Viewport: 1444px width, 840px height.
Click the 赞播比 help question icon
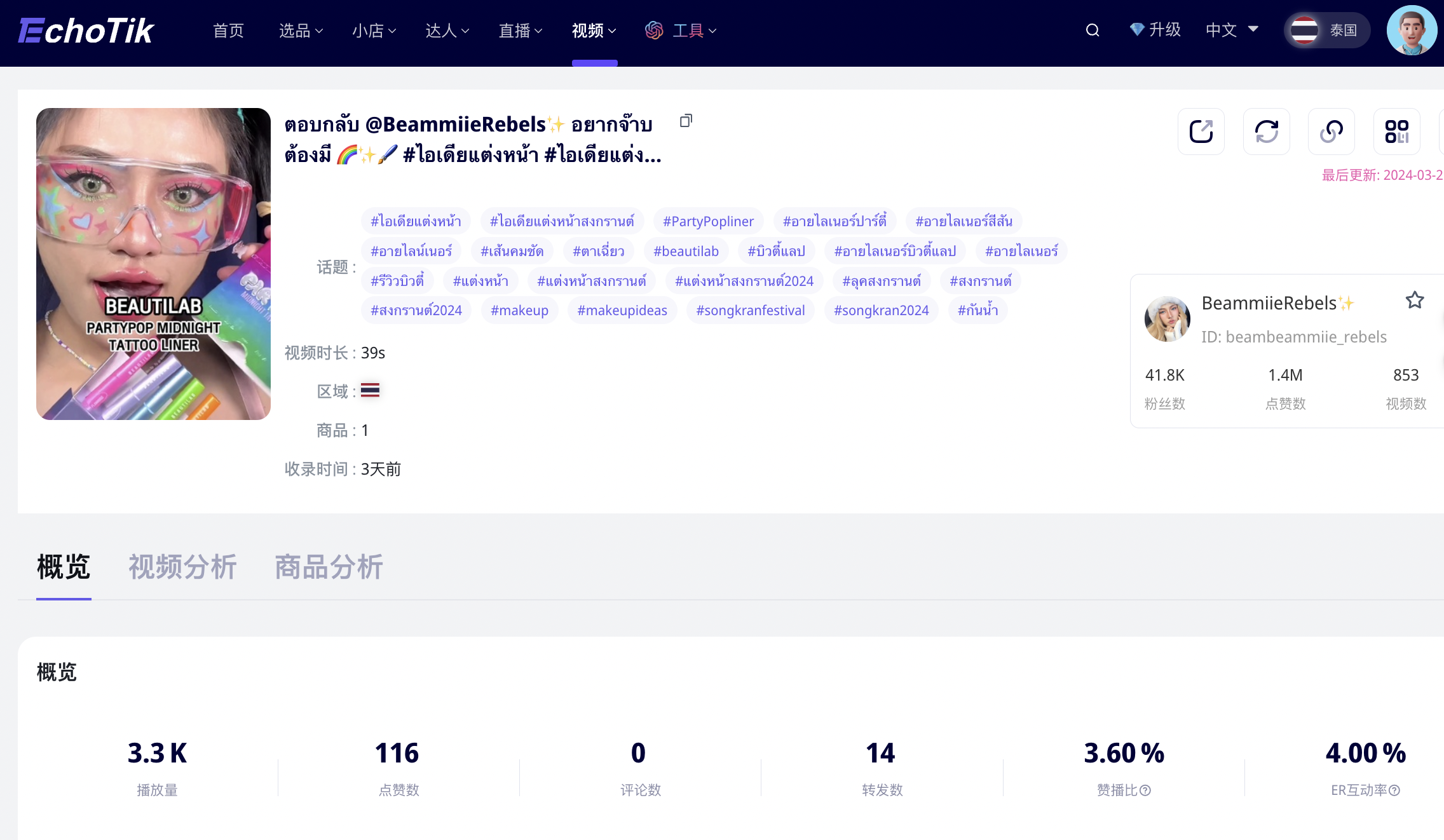[x=1145, y=790]
